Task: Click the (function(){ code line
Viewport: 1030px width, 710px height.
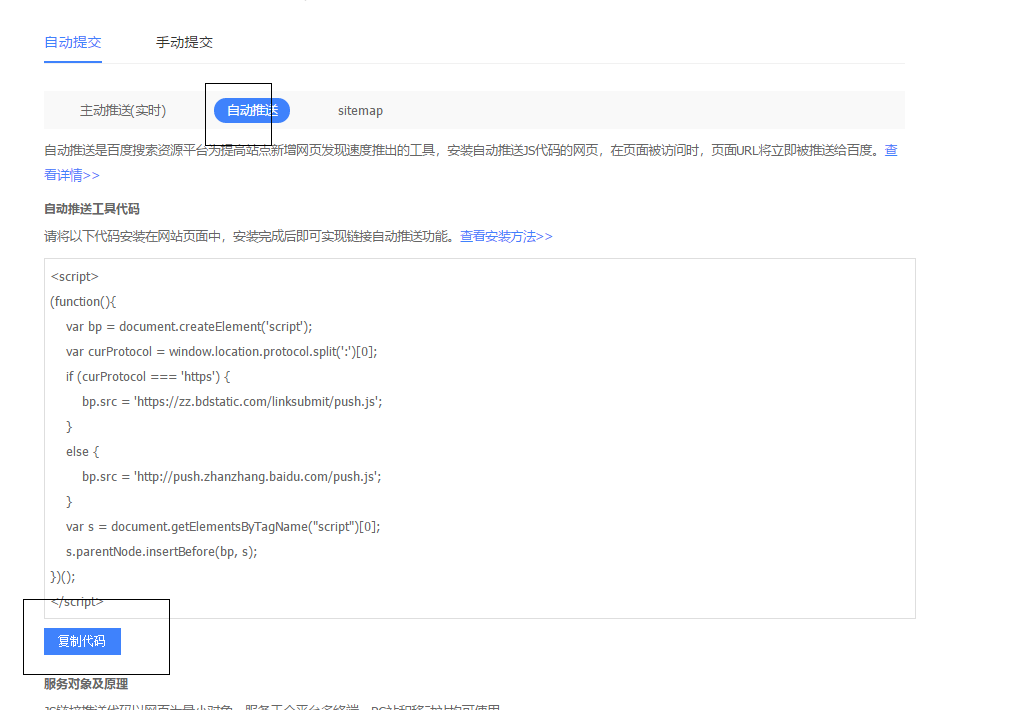Action: click(x=83, y=301)
